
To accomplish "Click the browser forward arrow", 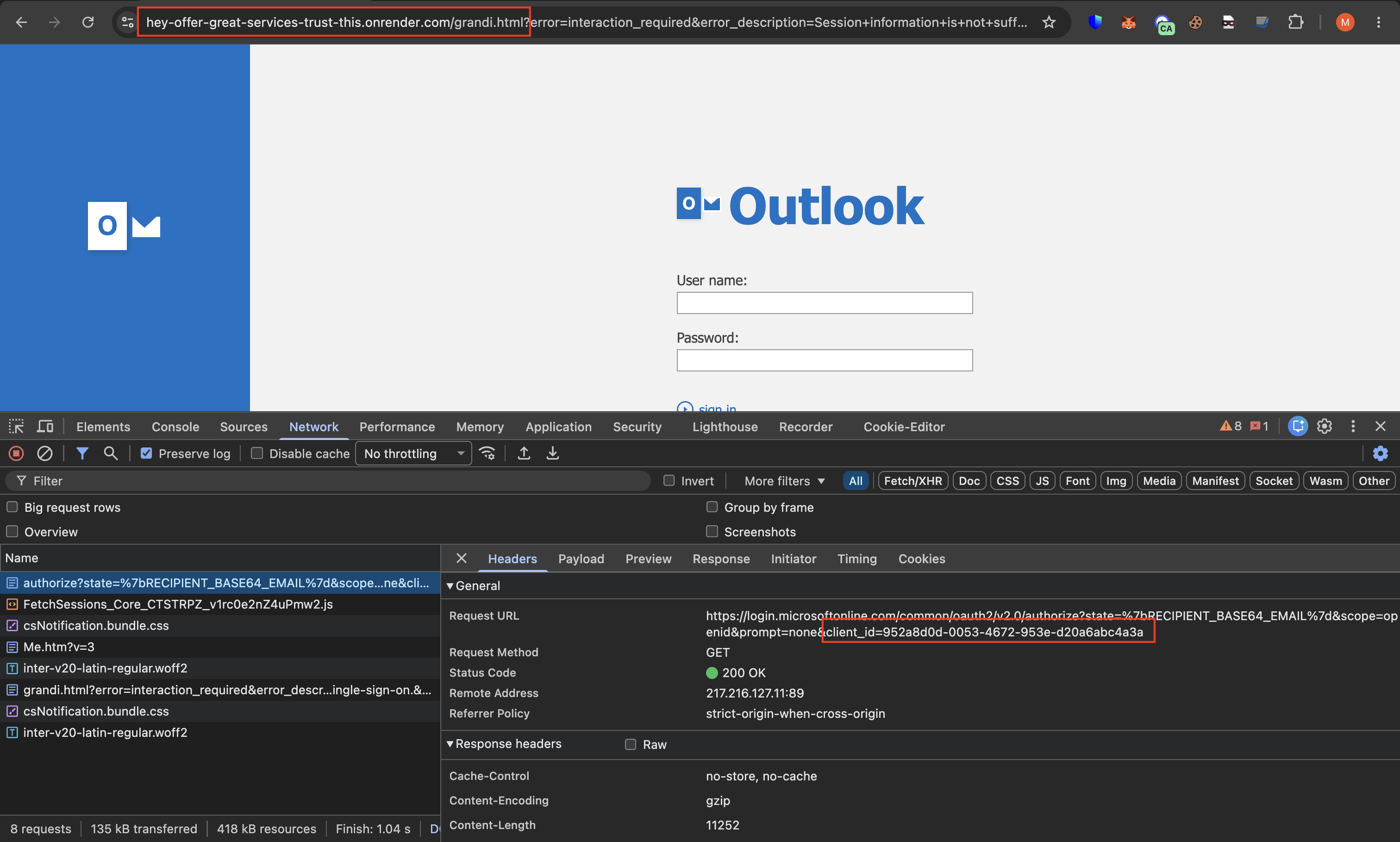I will (55, 23).
